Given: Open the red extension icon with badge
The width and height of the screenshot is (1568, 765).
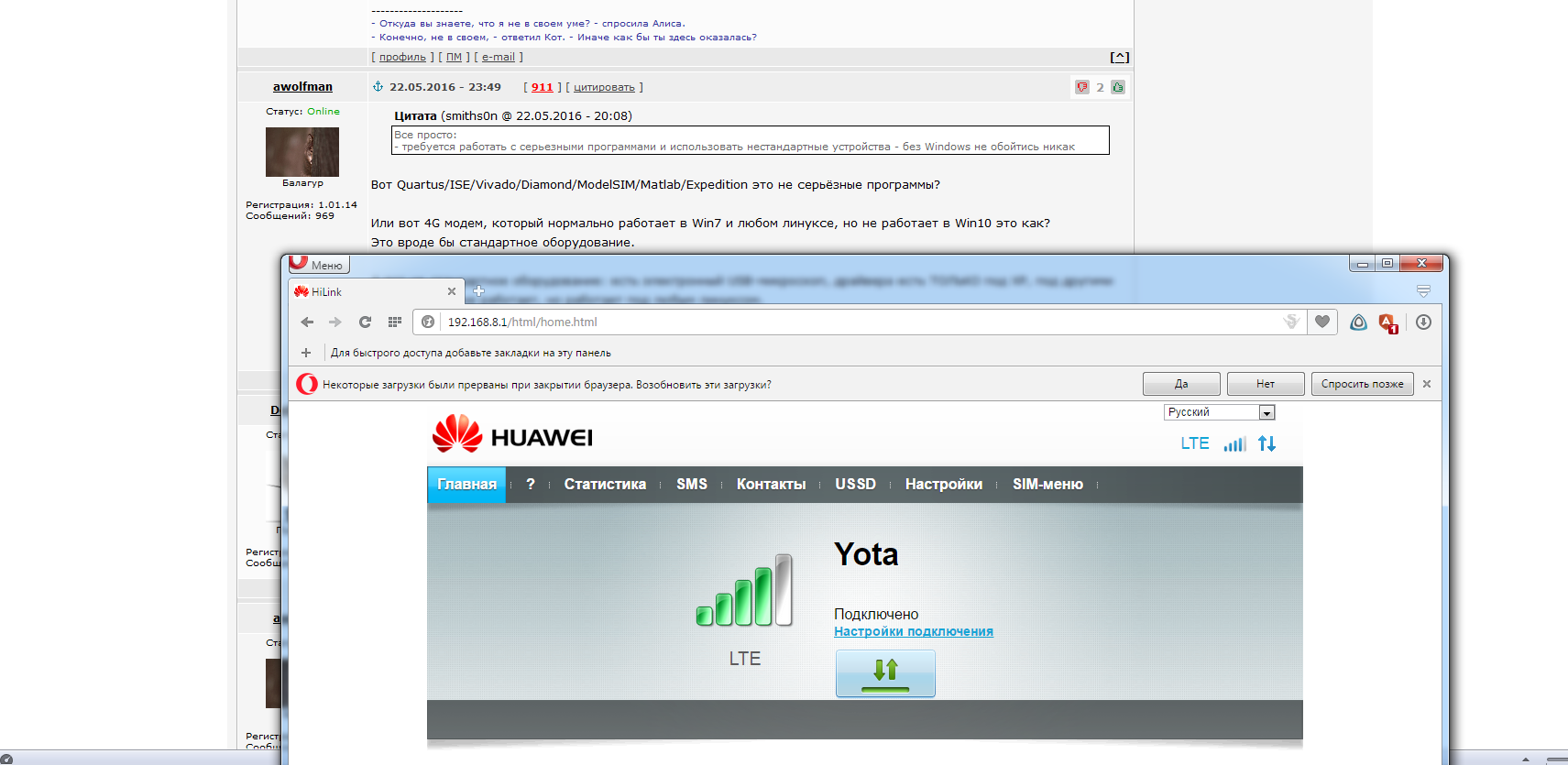Looking at the screenshot, I should 1387,322.
